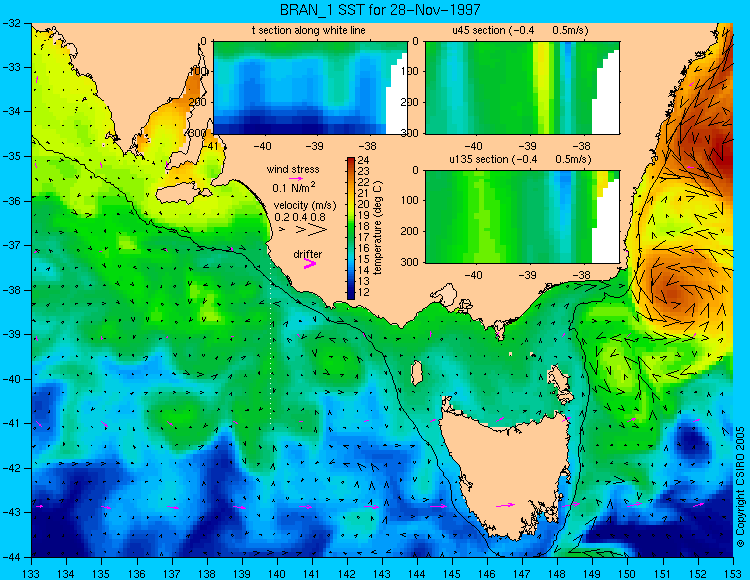Select the temperature color bar
Viewport: 750px width, 580px height.
tap(351, 229)
